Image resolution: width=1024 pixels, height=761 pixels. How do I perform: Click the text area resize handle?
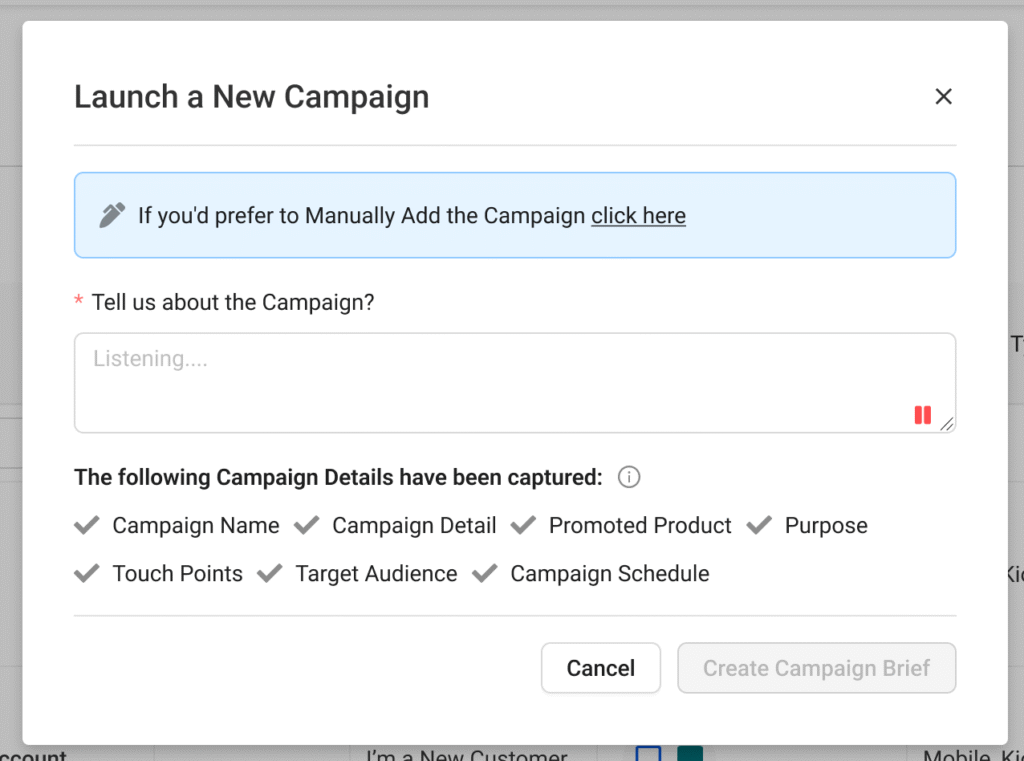(x=947, y=424)
